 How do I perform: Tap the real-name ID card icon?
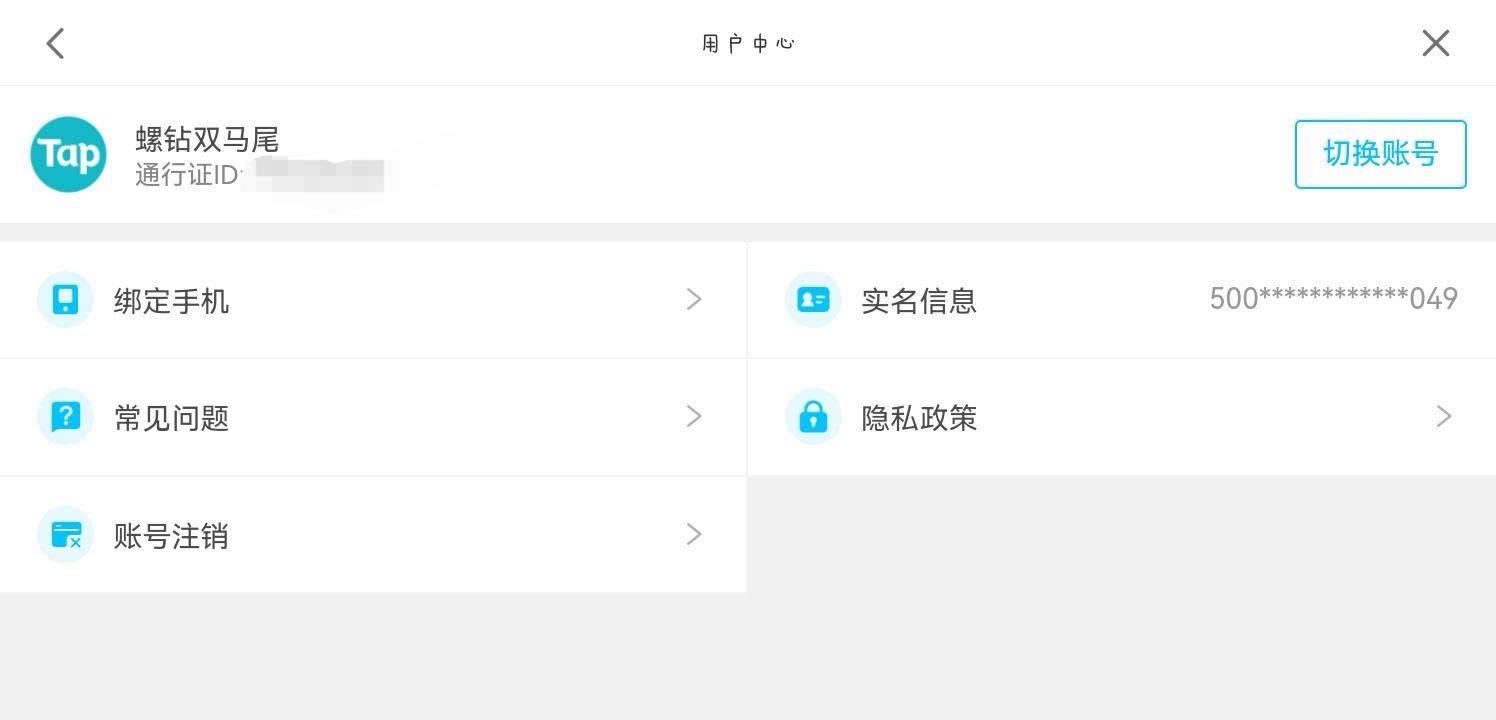pyautogui.click(x=813, y=300)
